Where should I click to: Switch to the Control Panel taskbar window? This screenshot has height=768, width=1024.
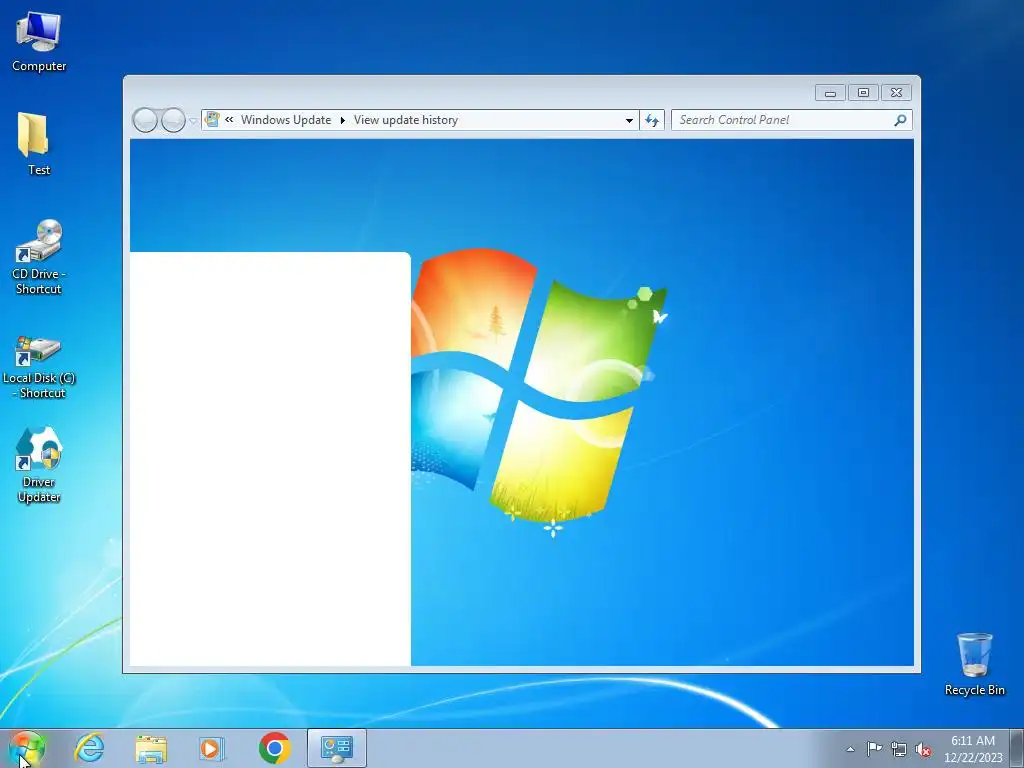pos(337,748)
